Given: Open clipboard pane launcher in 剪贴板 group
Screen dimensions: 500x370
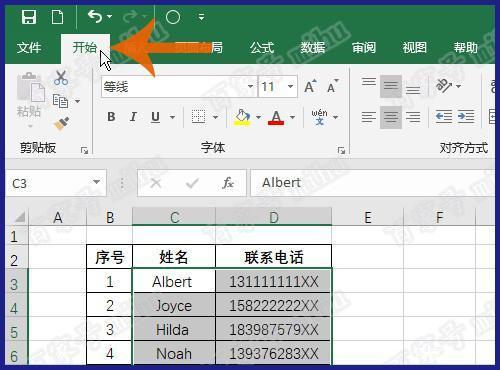Looking at the screenshot, I should (x=84, y=151).
